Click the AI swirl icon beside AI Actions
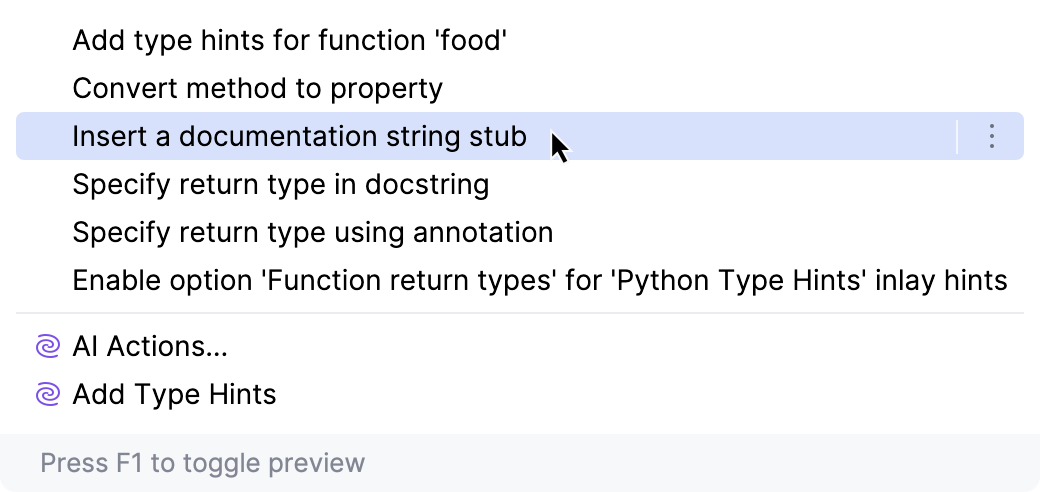Viewport: 1040px width, 492px height. pyautogui.click(x=47, y=347)
